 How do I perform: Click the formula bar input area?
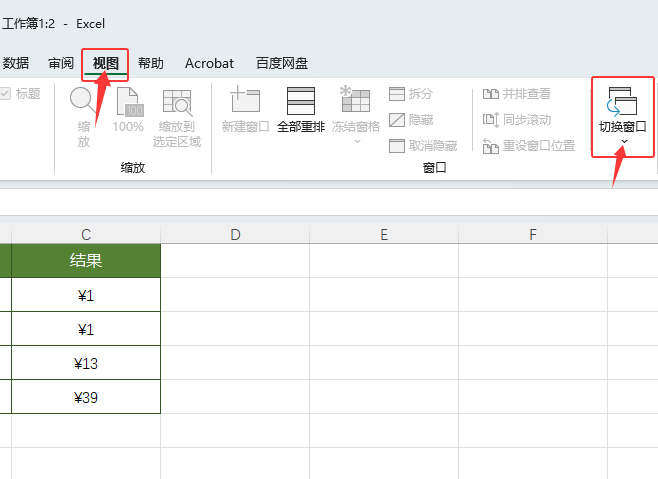[x=329, y=202]
